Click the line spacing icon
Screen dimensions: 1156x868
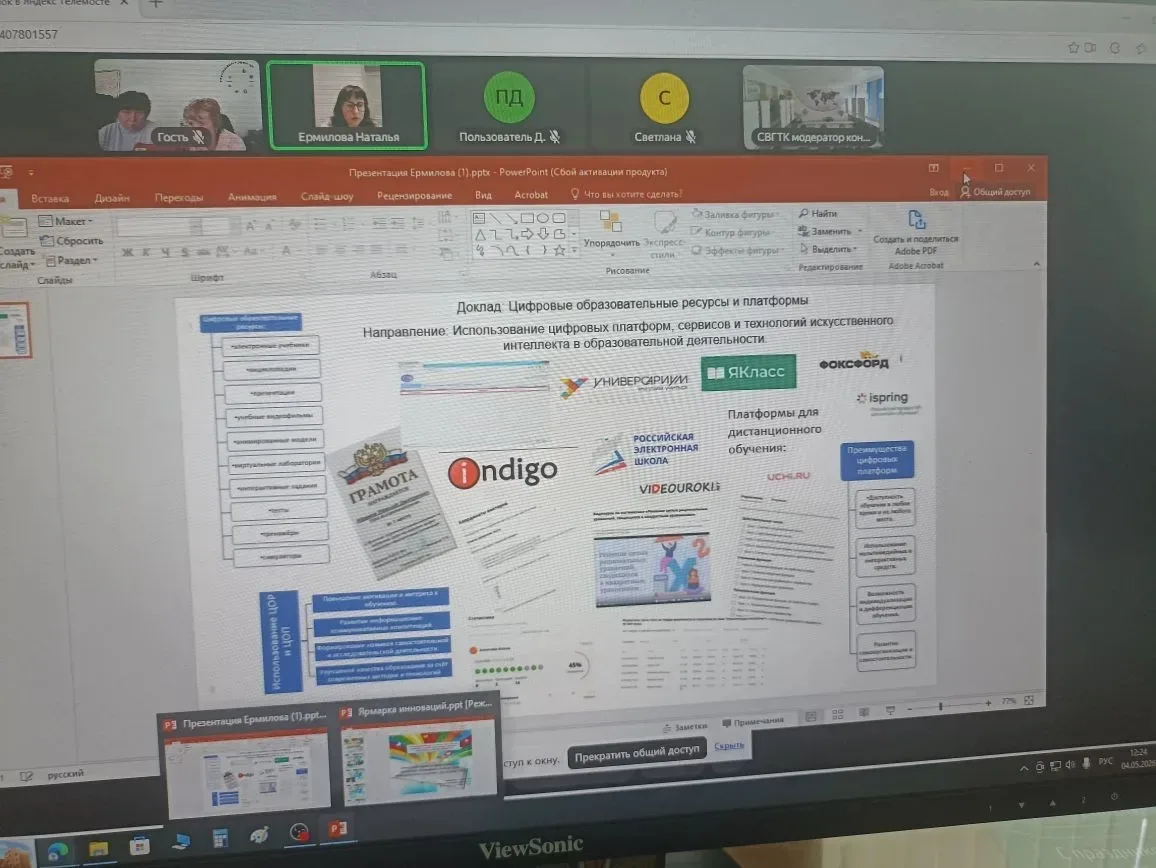click(x=417, y=223)
